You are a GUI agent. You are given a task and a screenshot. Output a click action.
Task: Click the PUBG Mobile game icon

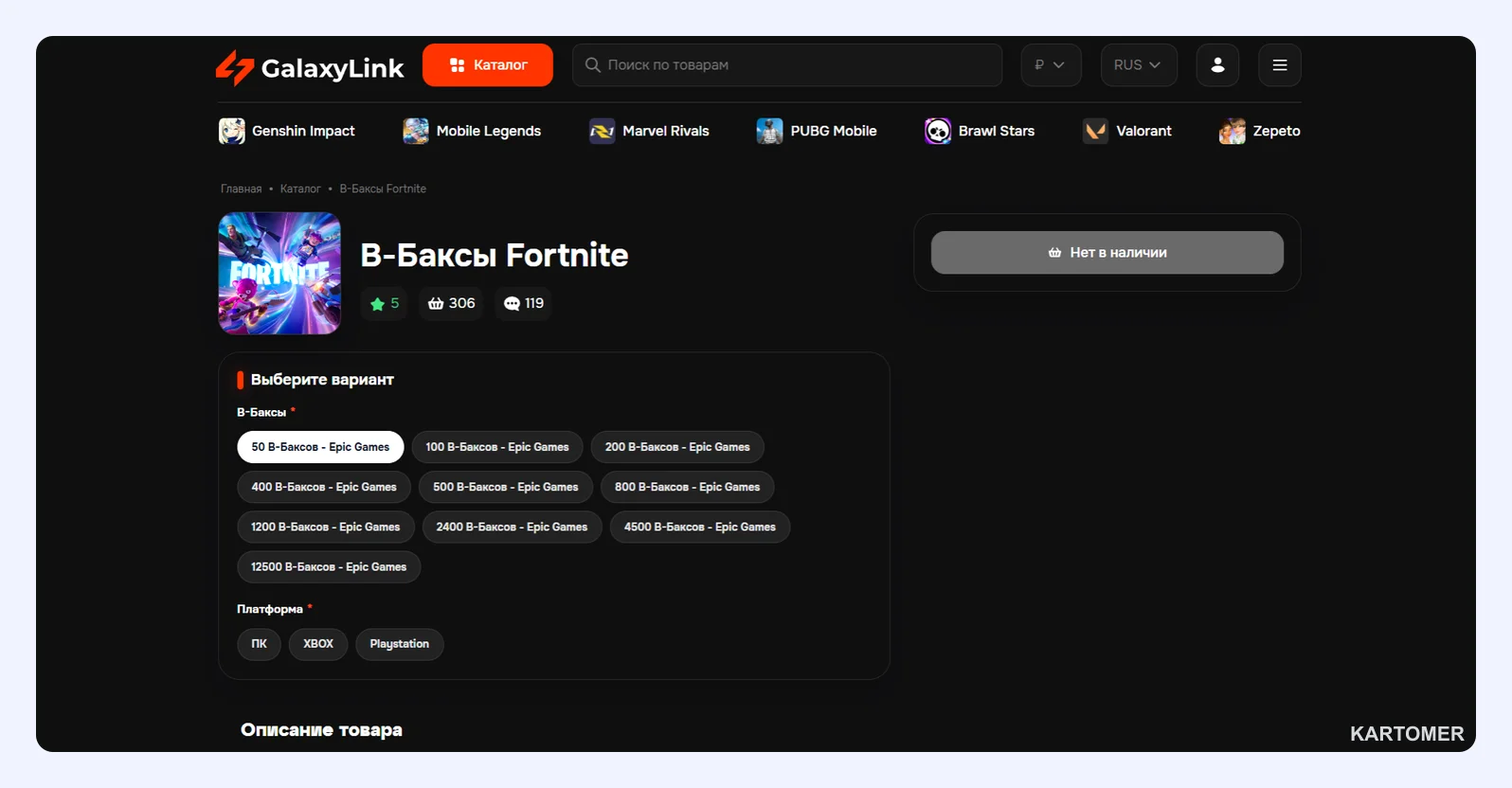pyautogui.click(x=770, y=131)
